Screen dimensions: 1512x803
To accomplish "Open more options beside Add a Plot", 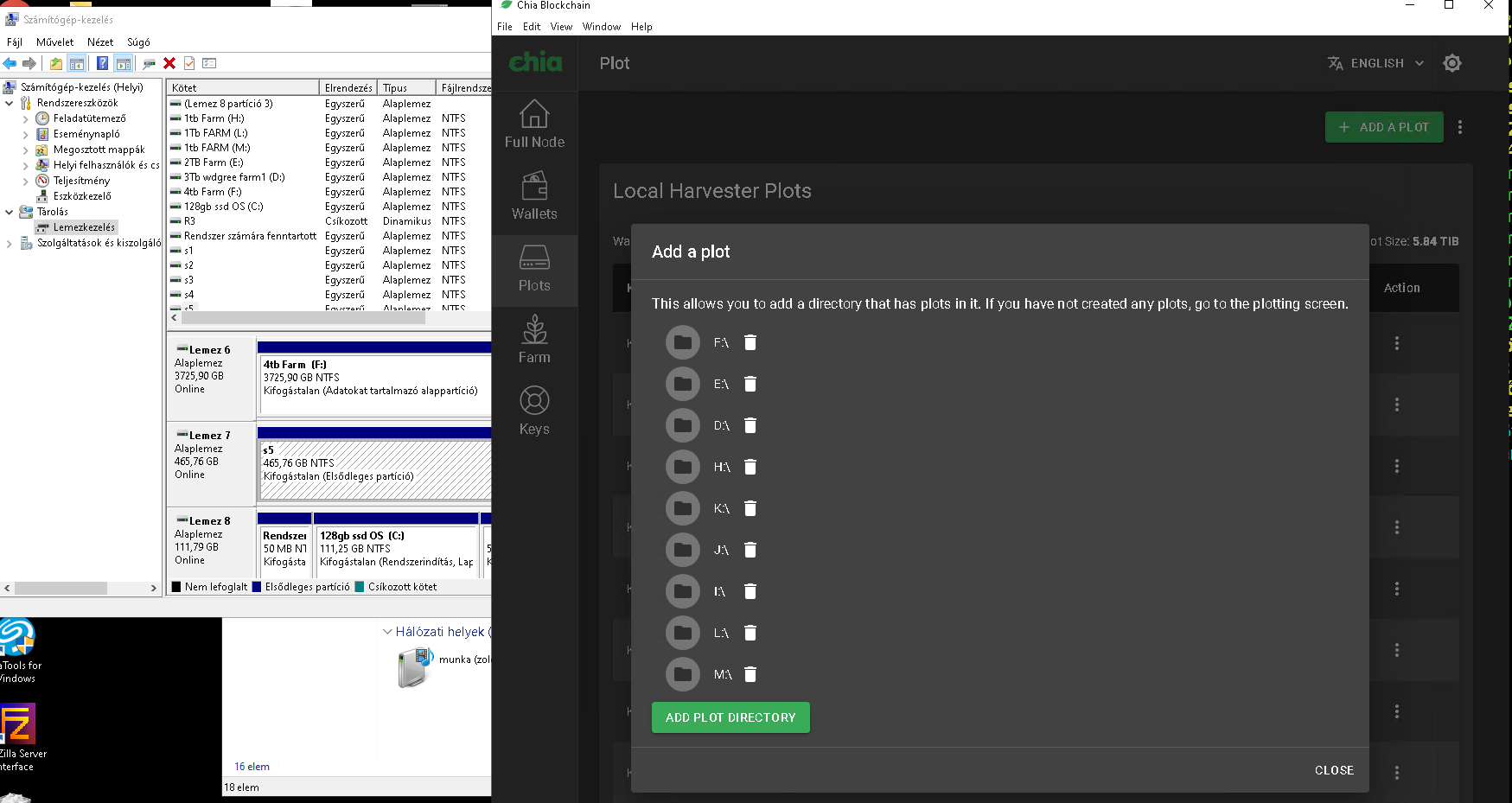I will 1460,127.
